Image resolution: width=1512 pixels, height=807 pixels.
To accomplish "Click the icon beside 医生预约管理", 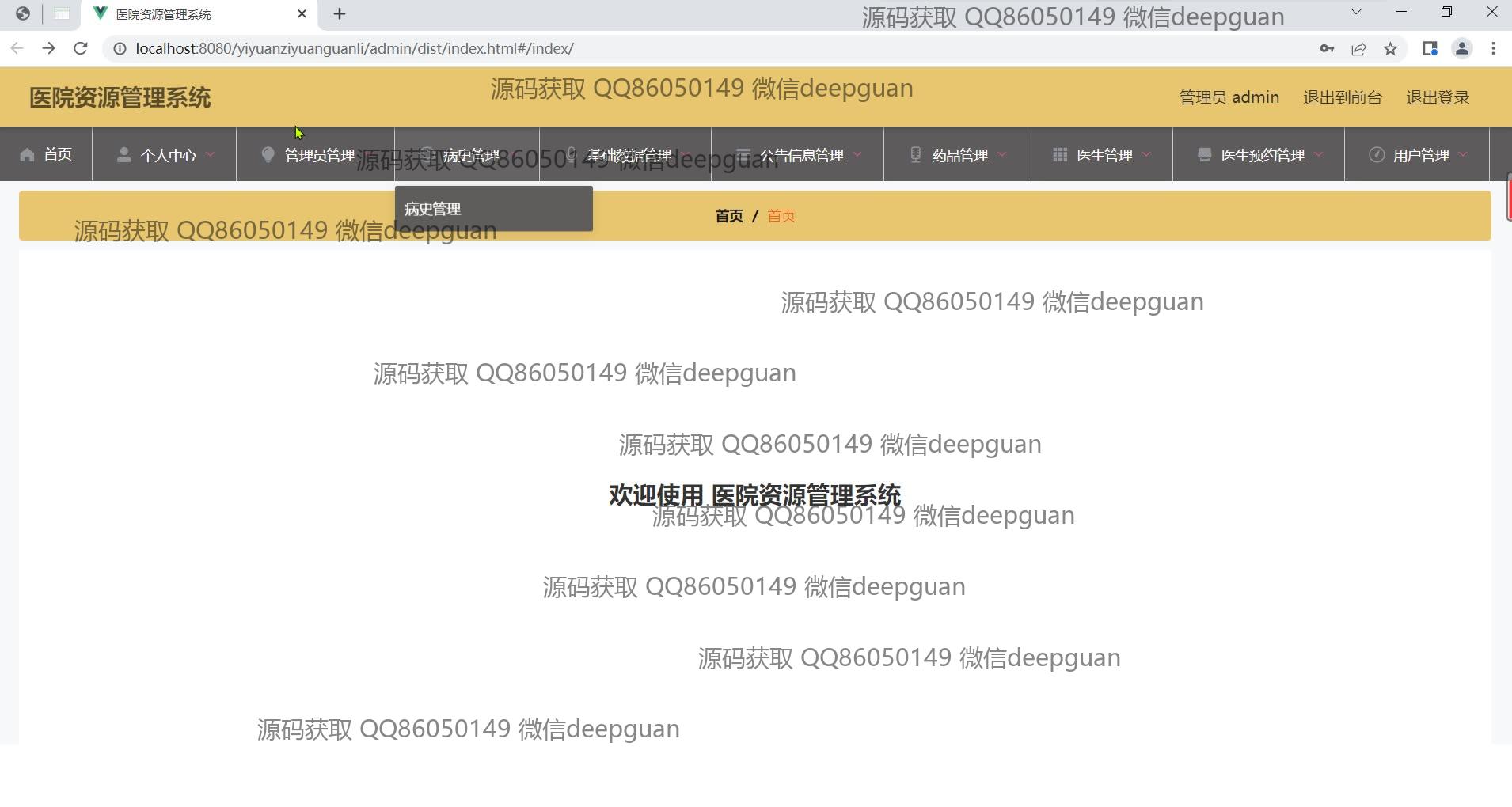I will coord(1204,155).
